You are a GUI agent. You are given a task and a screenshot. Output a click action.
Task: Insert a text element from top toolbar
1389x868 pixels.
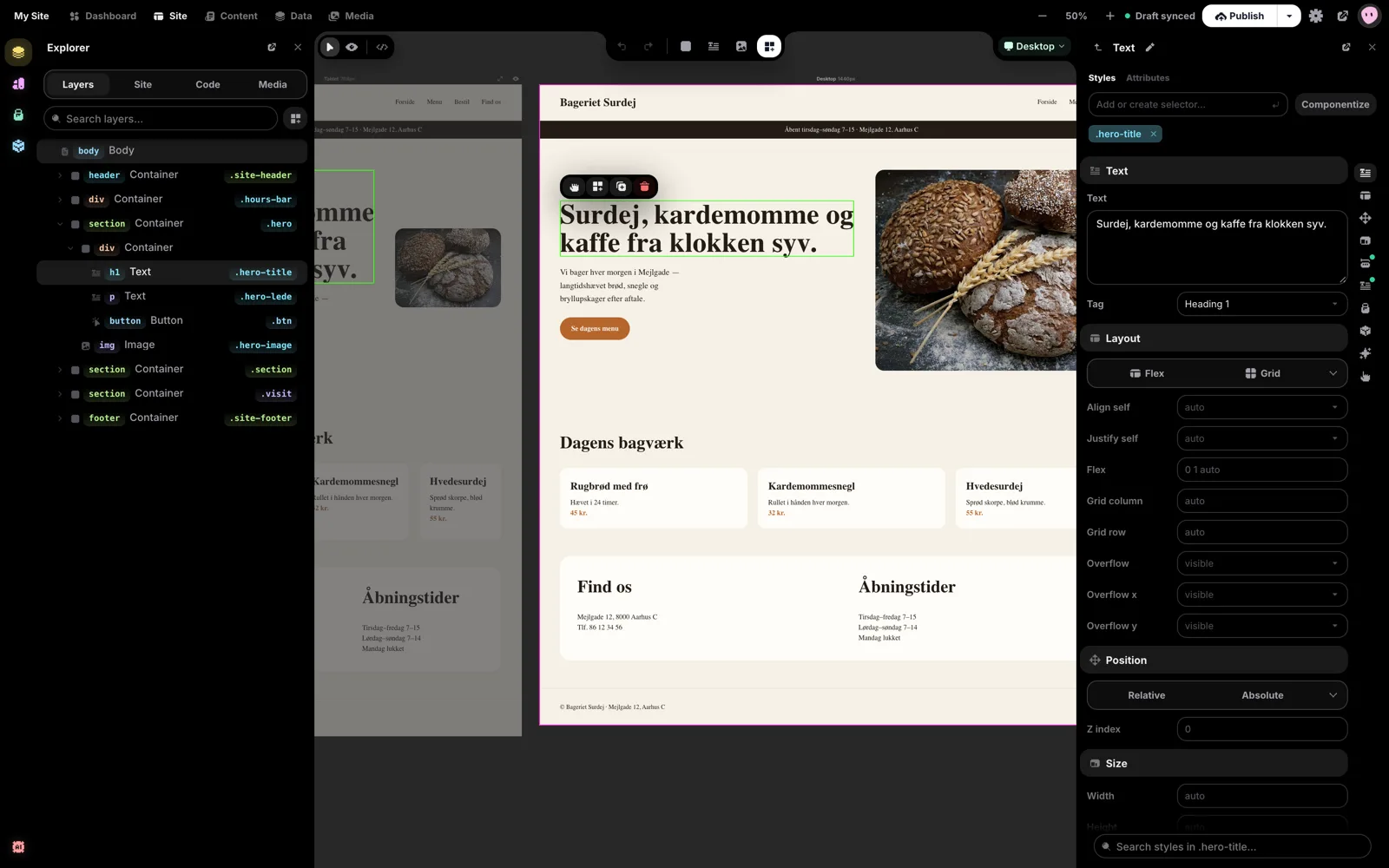pos(714,47)
